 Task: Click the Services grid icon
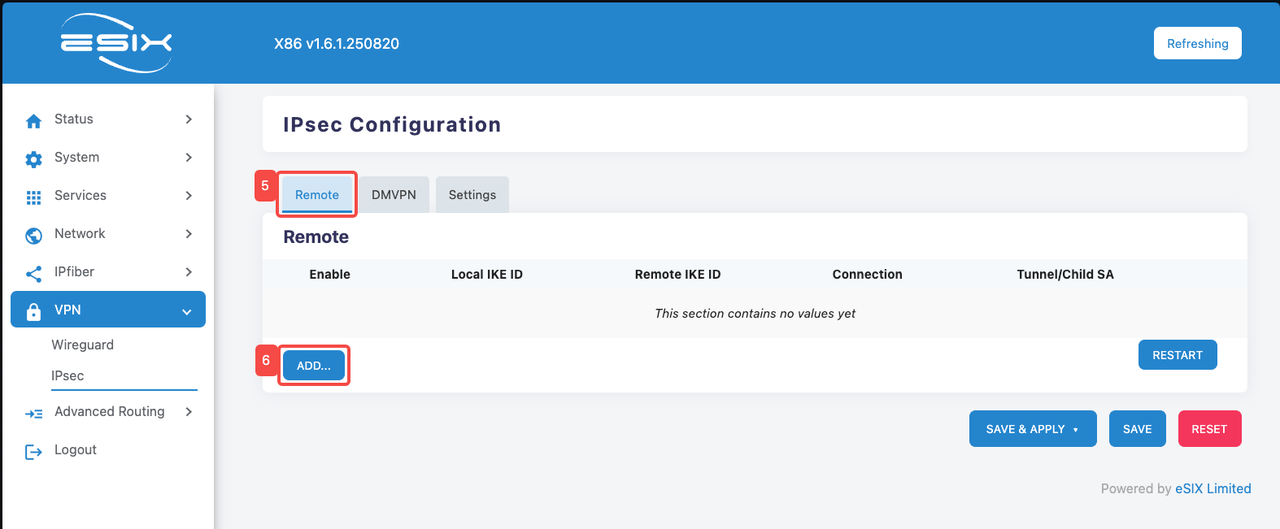[34, 197]
